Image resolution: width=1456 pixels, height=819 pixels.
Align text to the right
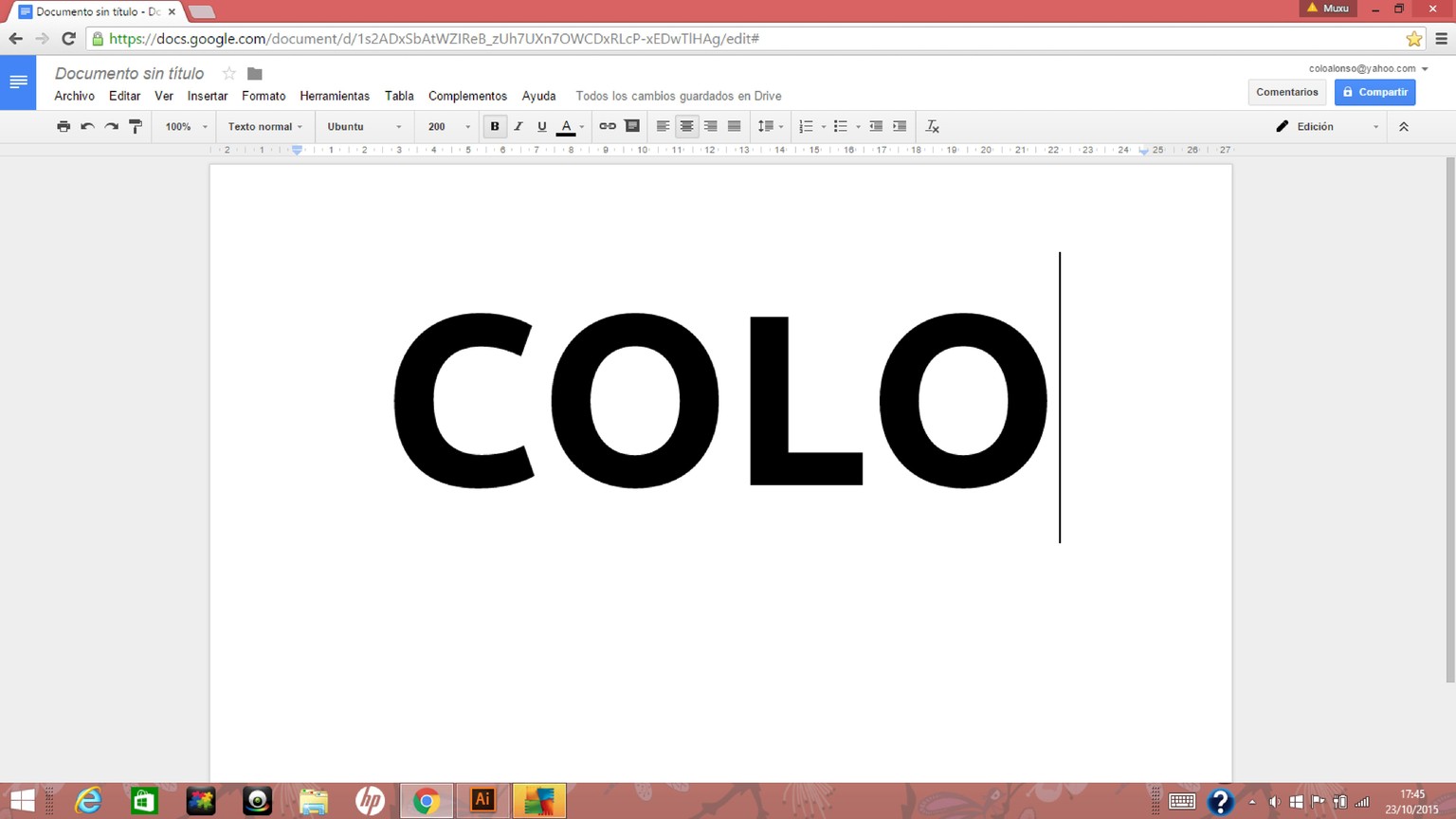point(710,126)
